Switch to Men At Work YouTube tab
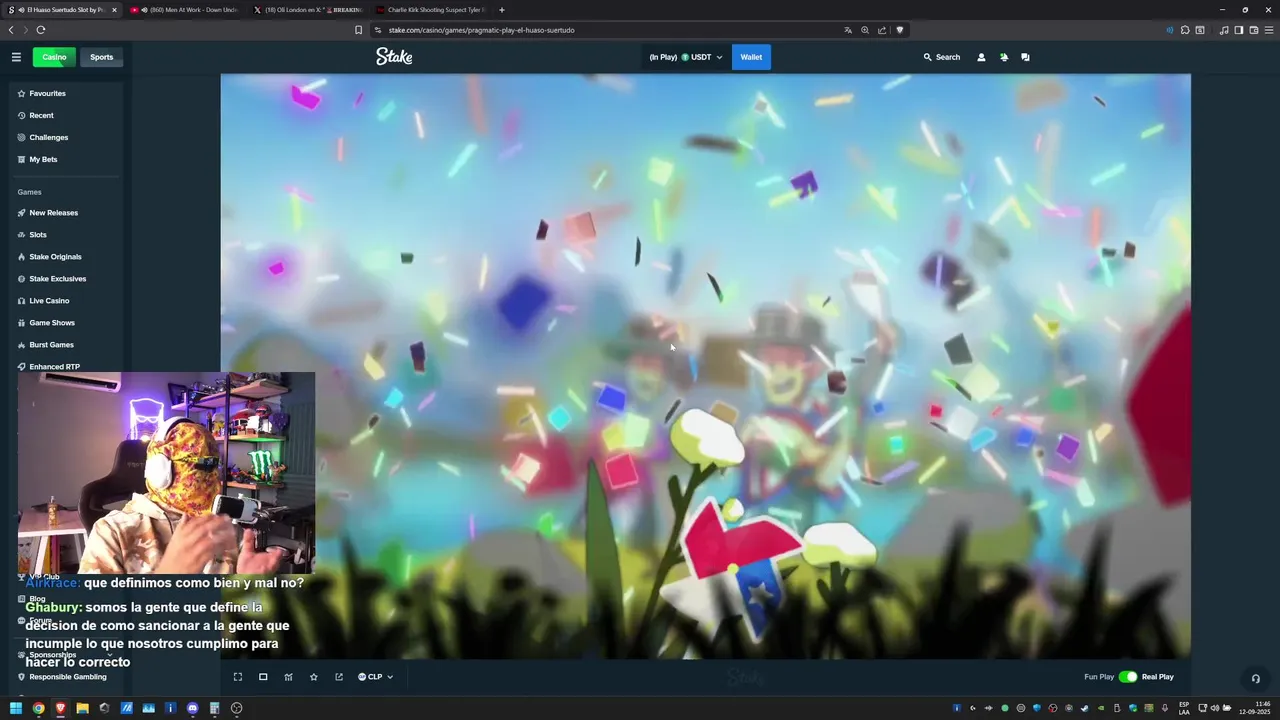The height and width of the screenshot is (720, 1280). [x=184, y=10]
